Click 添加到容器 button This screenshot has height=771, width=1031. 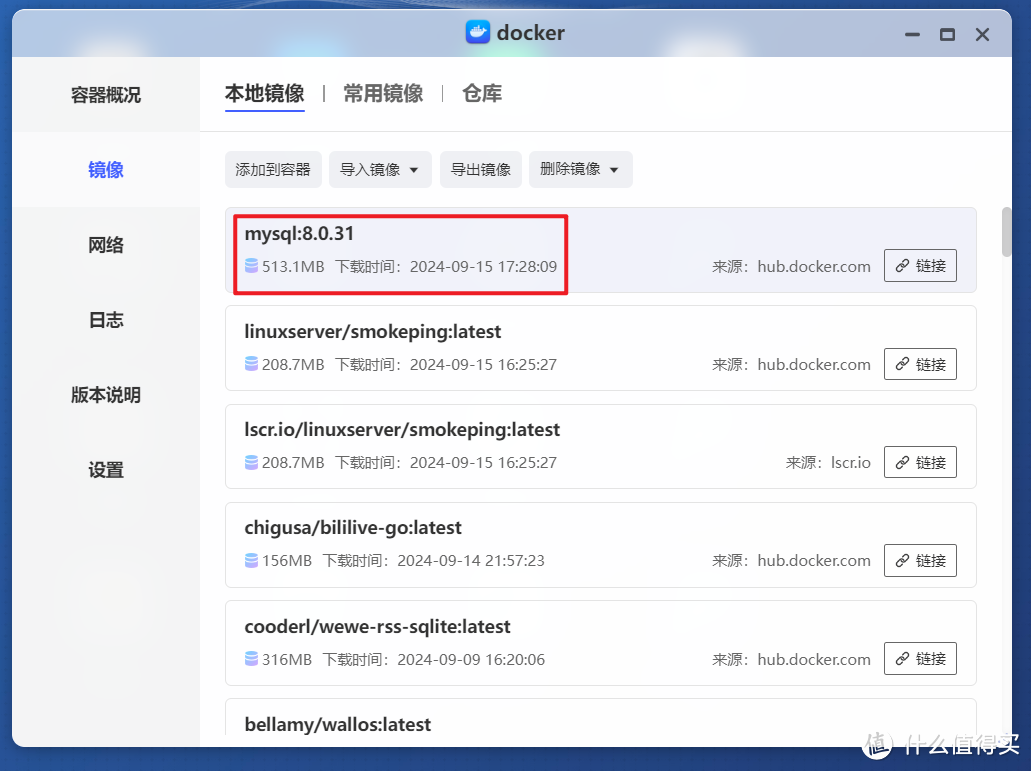(273, 170)
